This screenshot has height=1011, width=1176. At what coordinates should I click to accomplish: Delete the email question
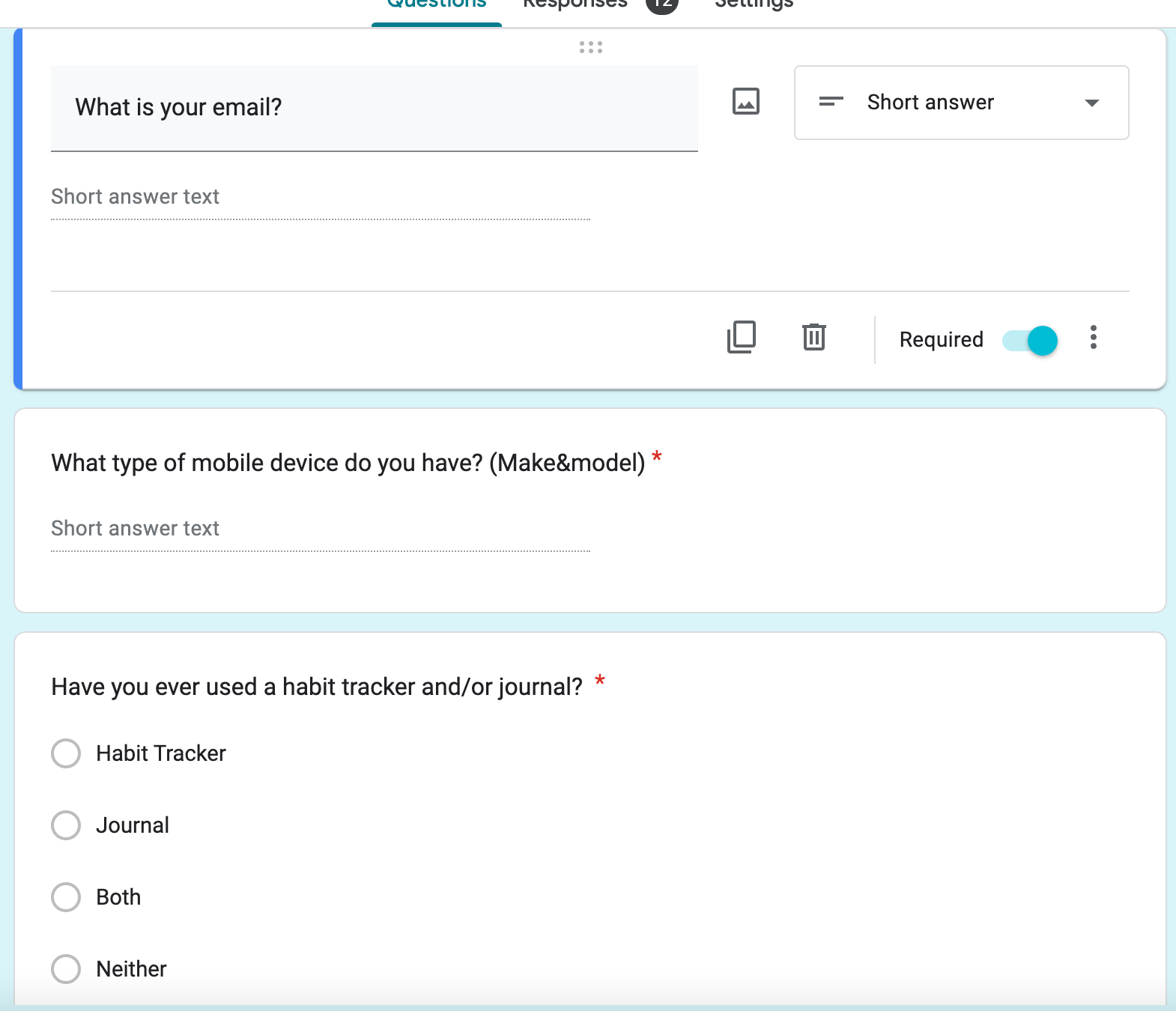point(813,337)
